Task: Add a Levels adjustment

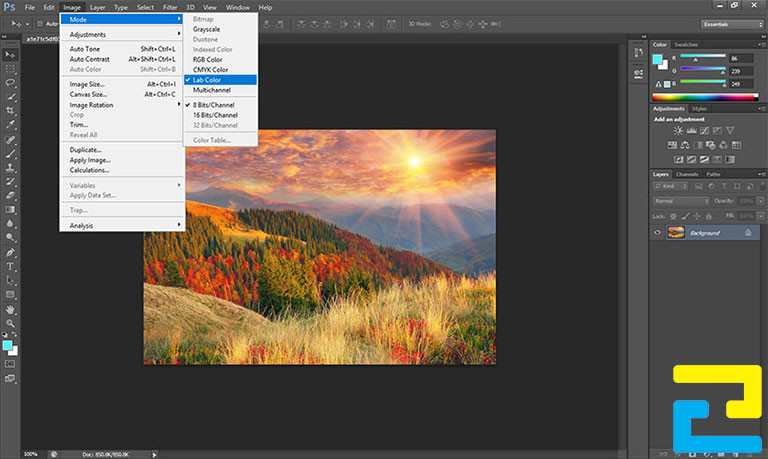Action: 692,130
